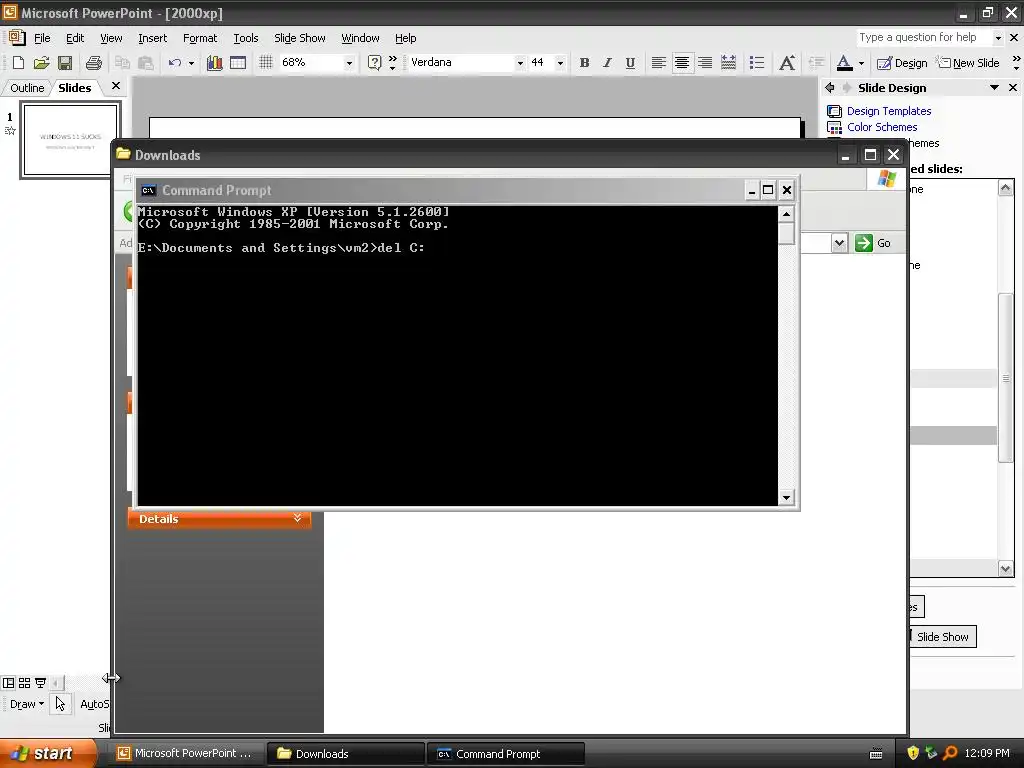This screenshot has height=768, width=1024.
Task: Toggle Bold formatting
Action: (584, 63)
